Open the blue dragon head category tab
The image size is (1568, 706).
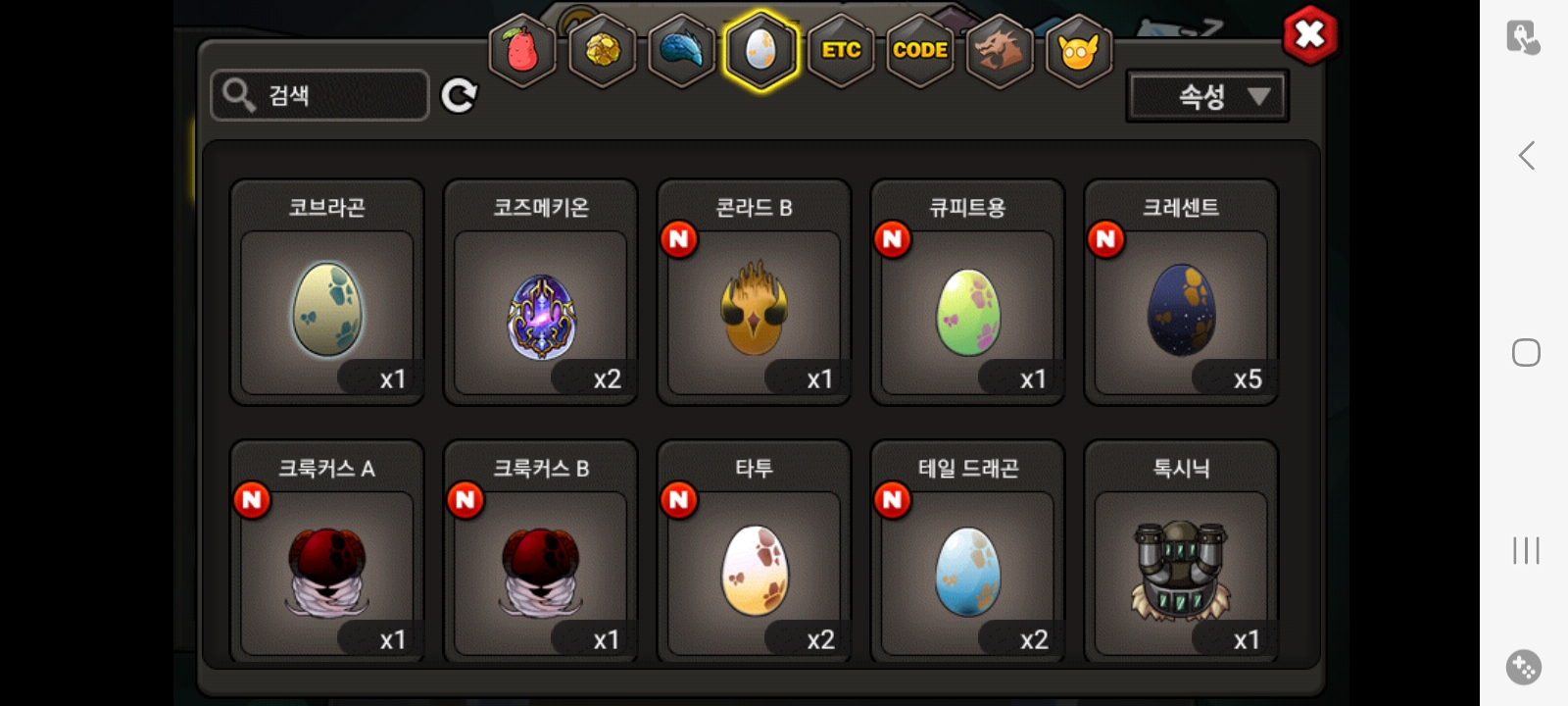point(682,50)
